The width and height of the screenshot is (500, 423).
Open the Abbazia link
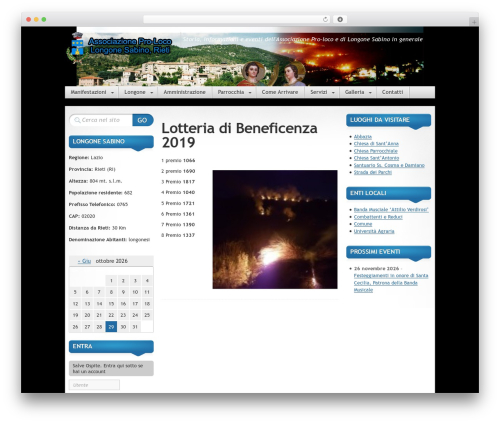point(363,137)
